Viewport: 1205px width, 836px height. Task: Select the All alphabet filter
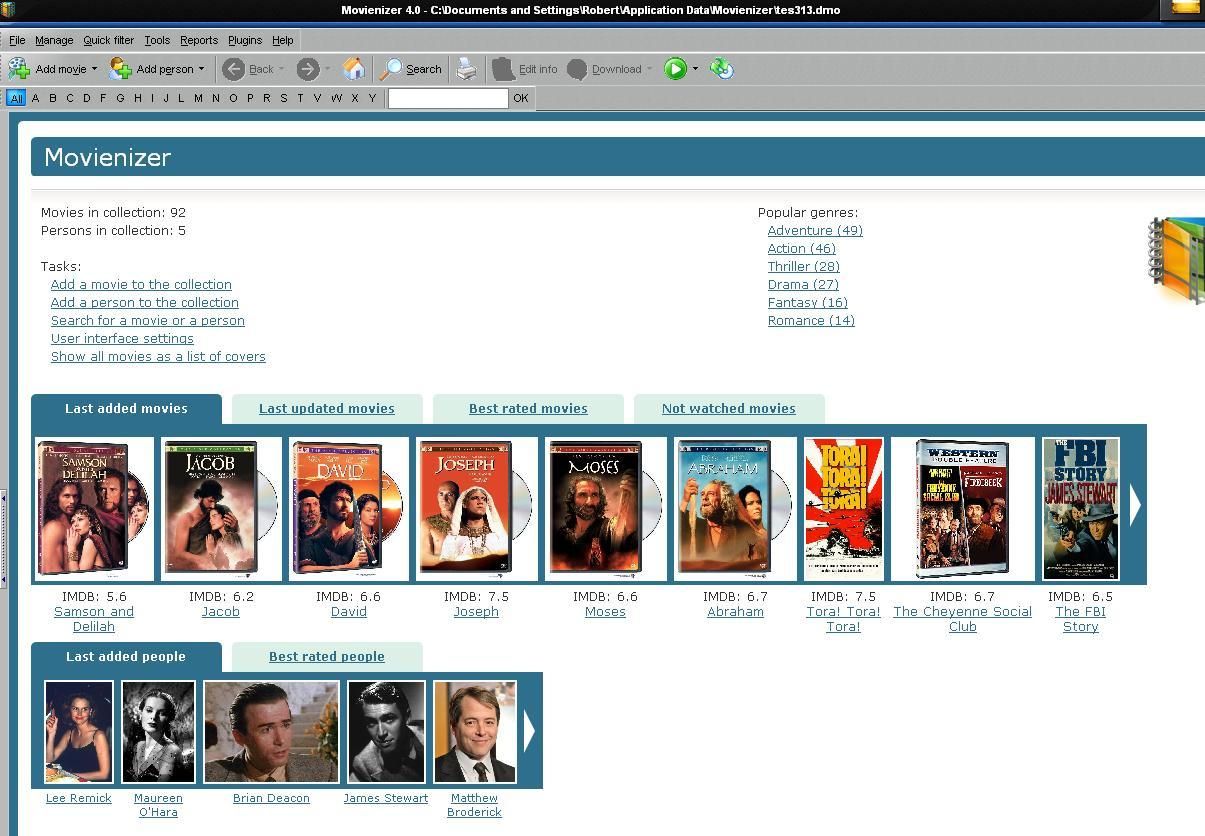(16, 98)
